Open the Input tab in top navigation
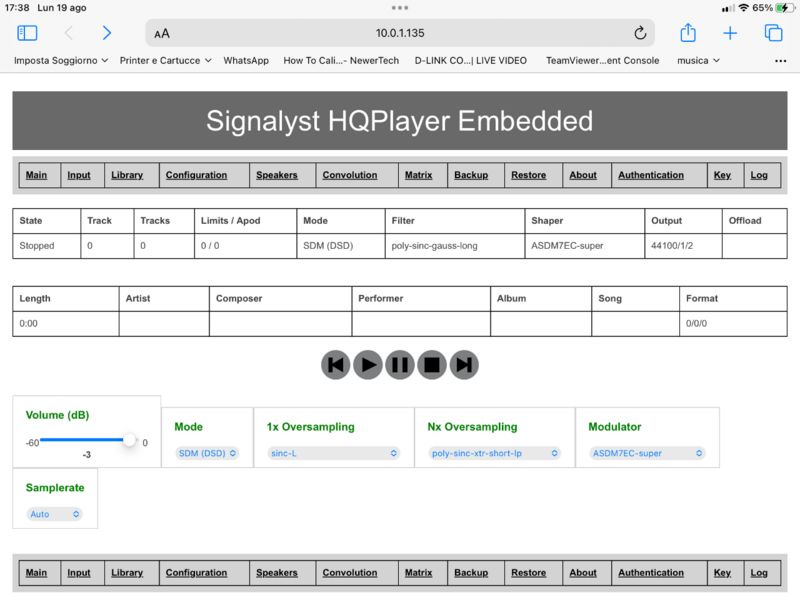 point(79,175)
